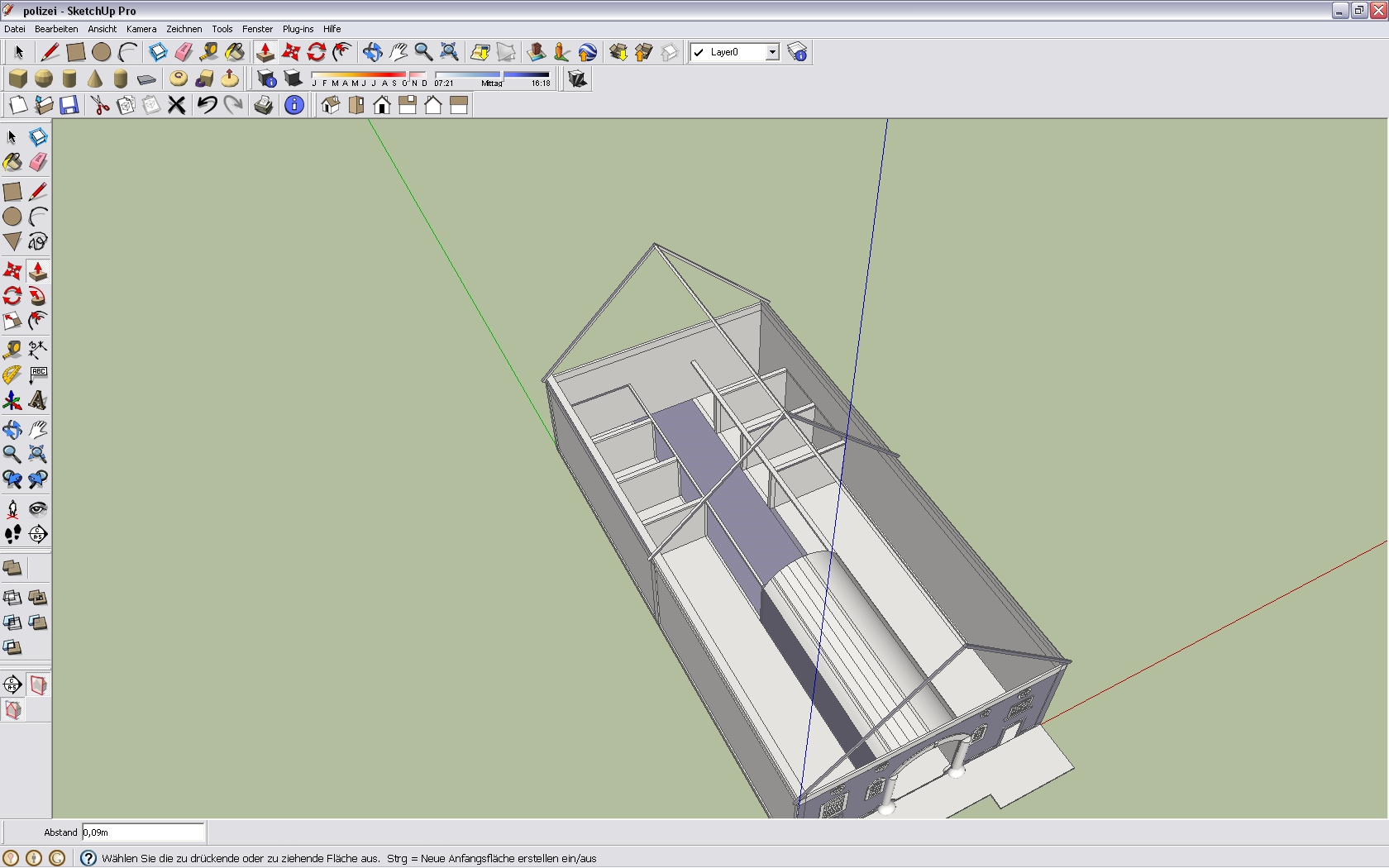1389x868 pixels.
Task: Select the Dimension tool
Action: click(38, 350)
